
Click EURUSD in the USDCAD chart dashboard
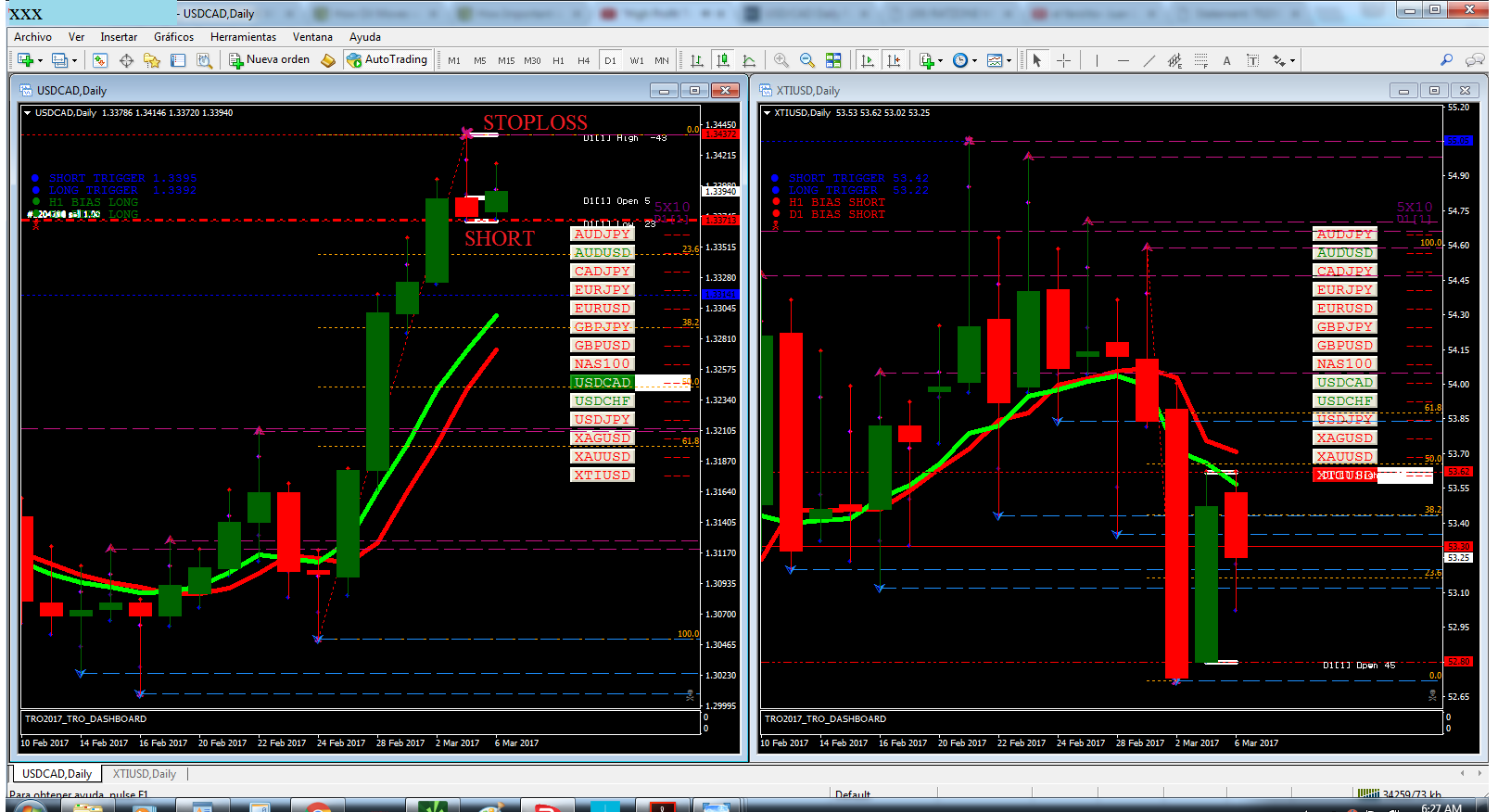(x=603, y=309)
